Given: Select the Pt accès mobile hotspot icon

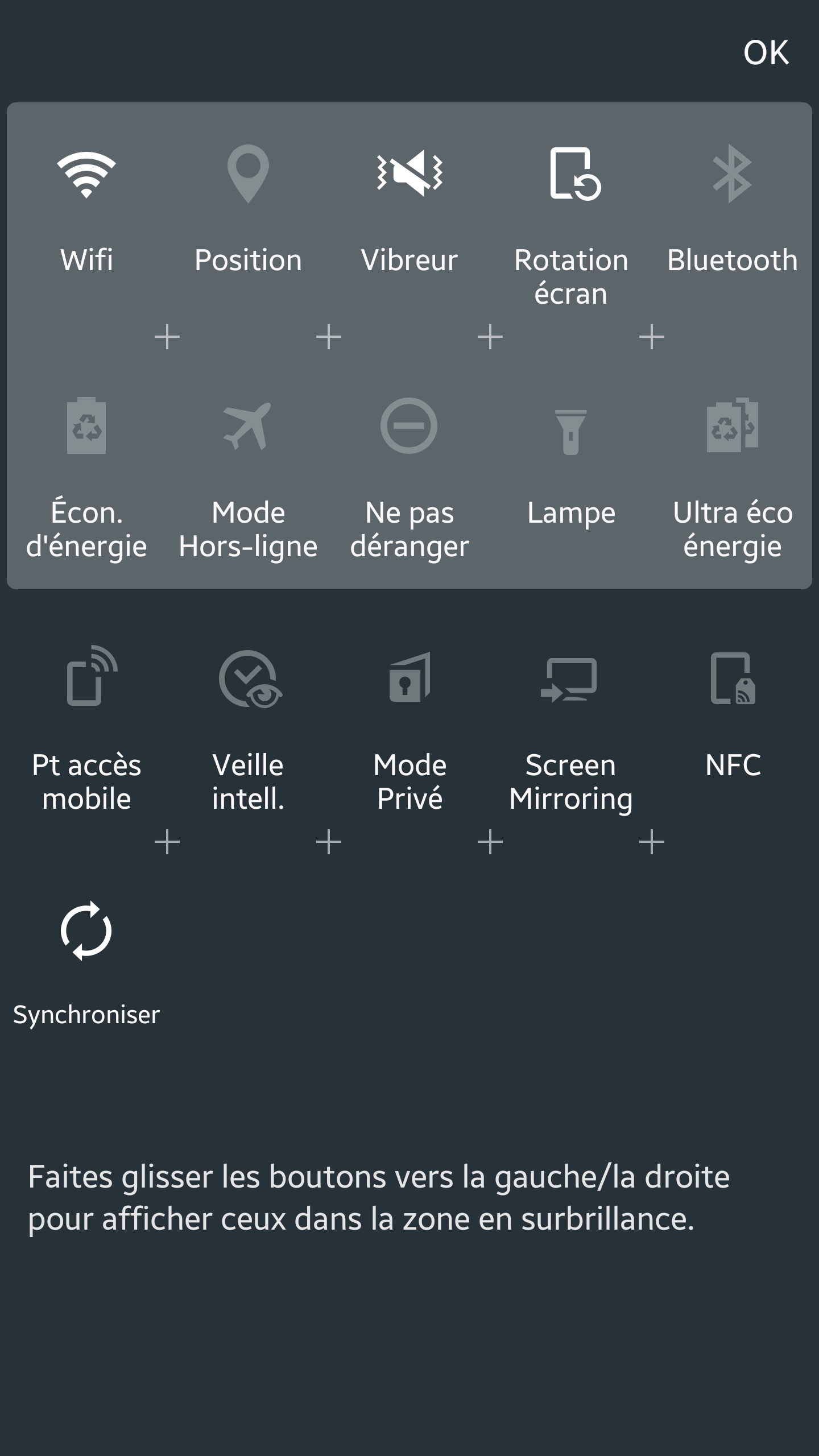Looking at the screenshot, I should [90, 677].
